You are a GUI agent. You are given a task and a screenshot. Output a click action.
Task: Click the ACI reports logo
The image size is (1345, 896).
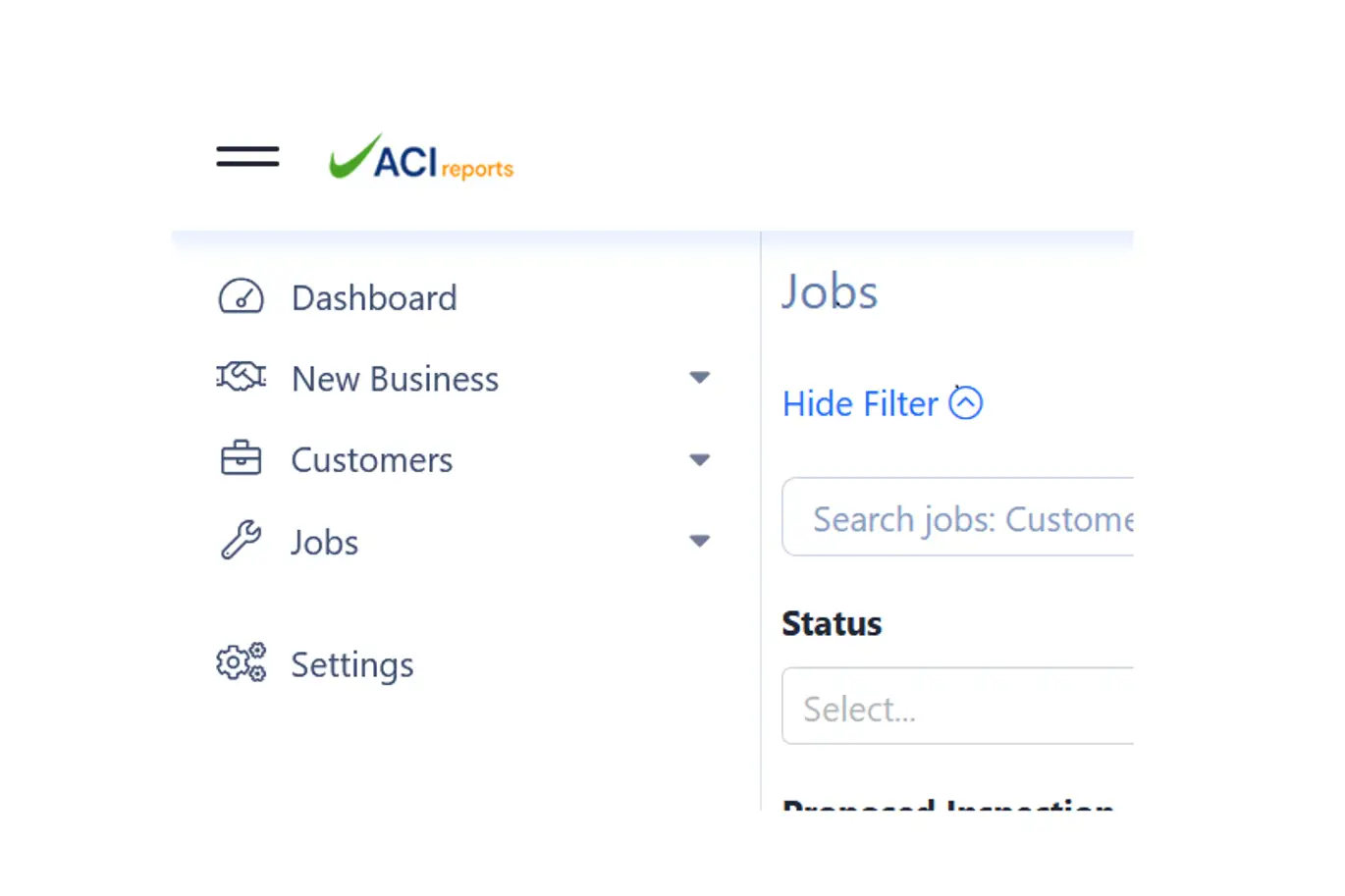point(421,160)
